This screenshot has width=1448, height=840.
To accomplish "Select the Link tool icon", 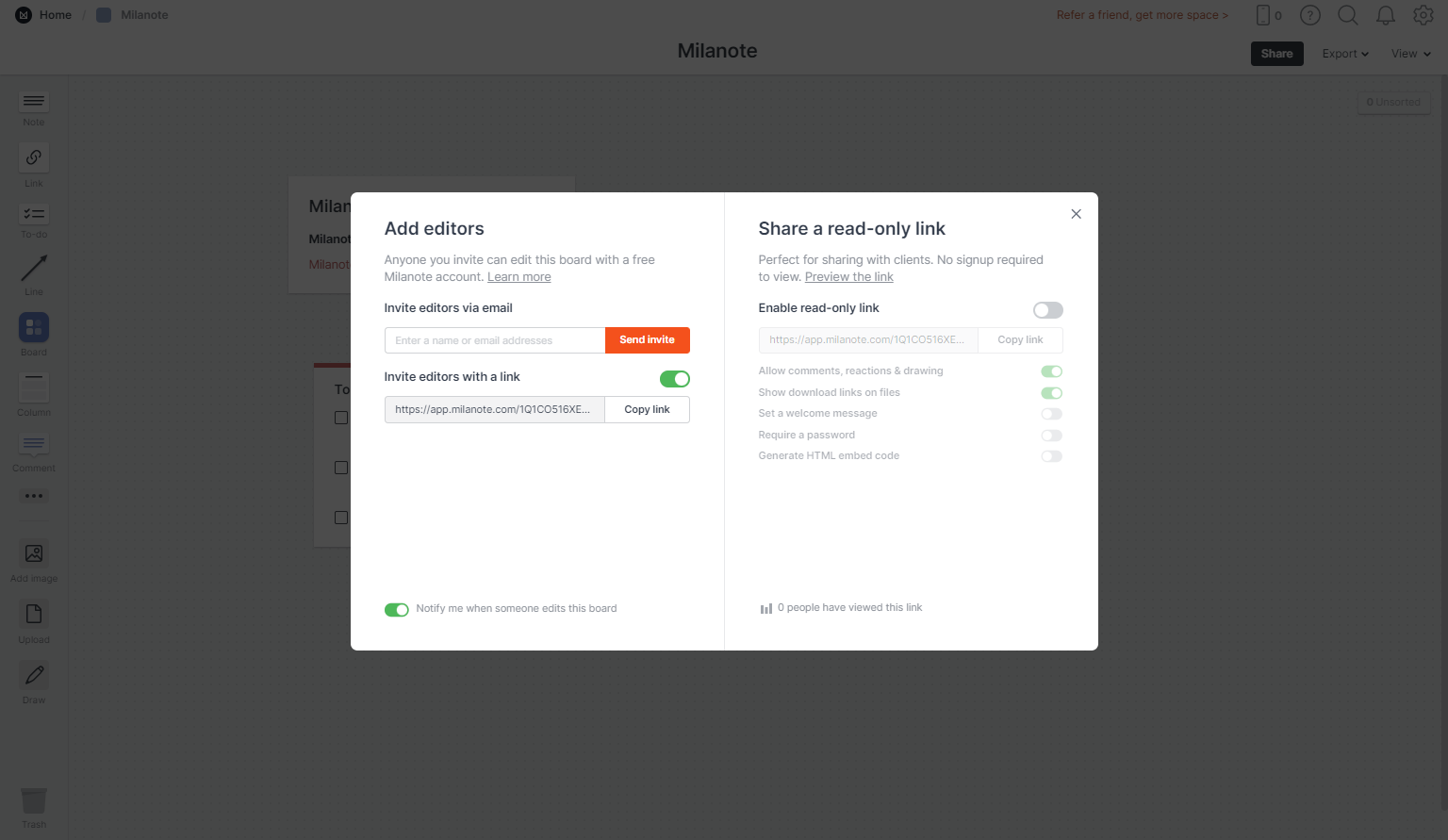I will [34, 157].
